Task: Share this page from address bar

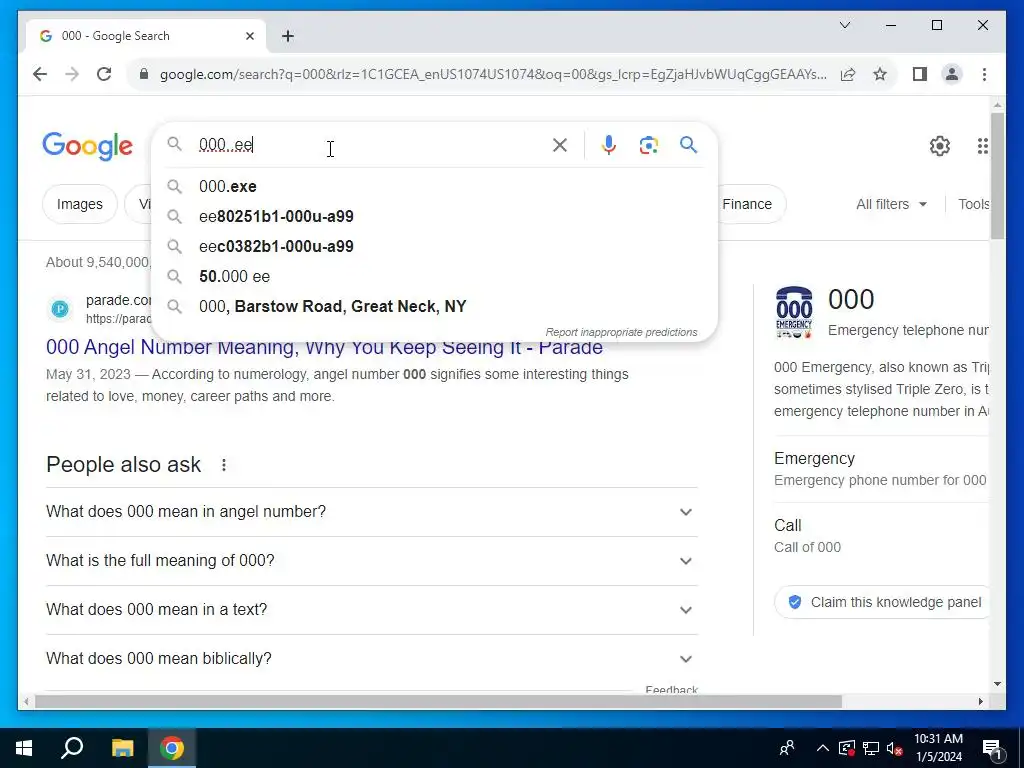Action: (848, 74)
